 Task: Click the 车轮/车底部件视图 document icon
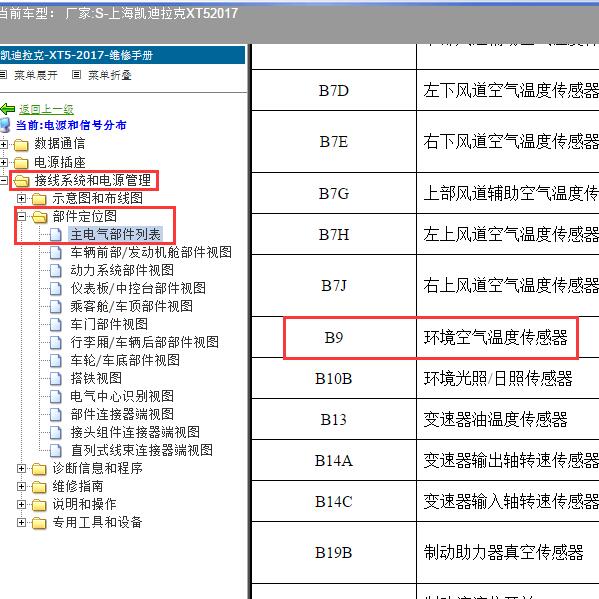coord(56,360)
